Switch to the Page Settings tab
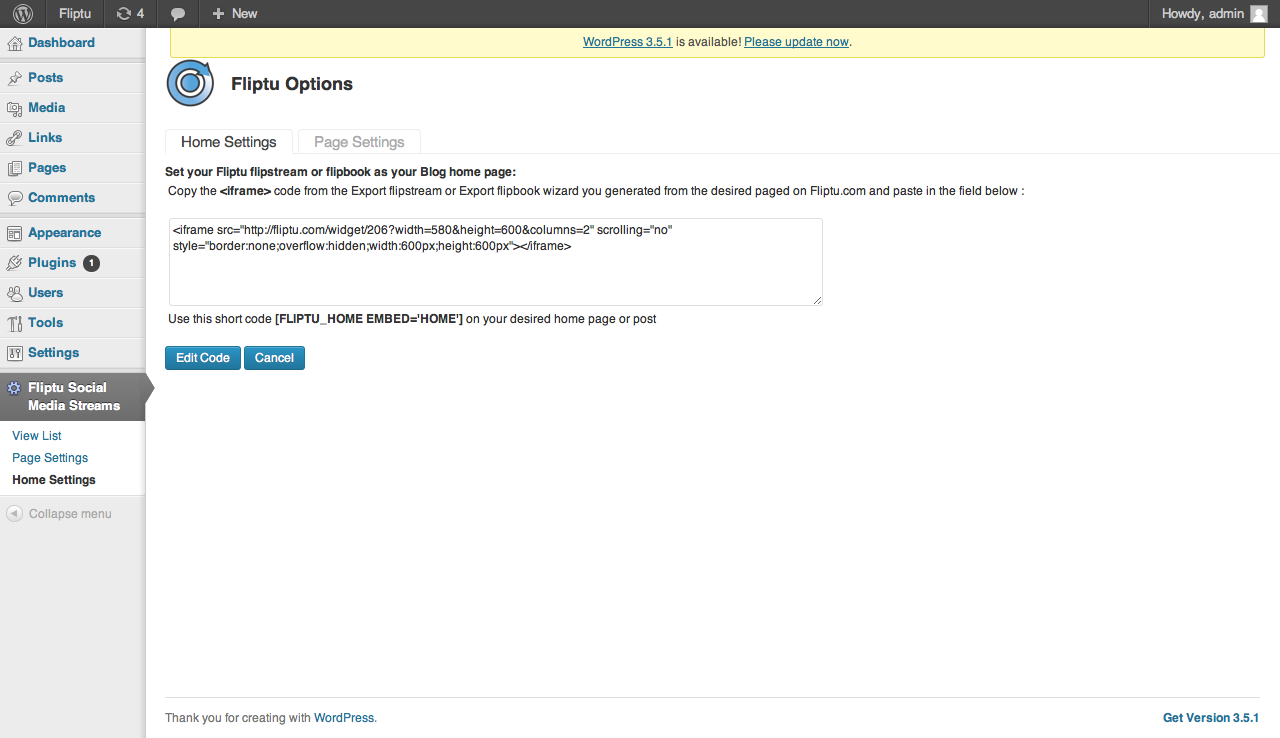Viewport: 1280px width, 738px height. click(x=359, y=142)
